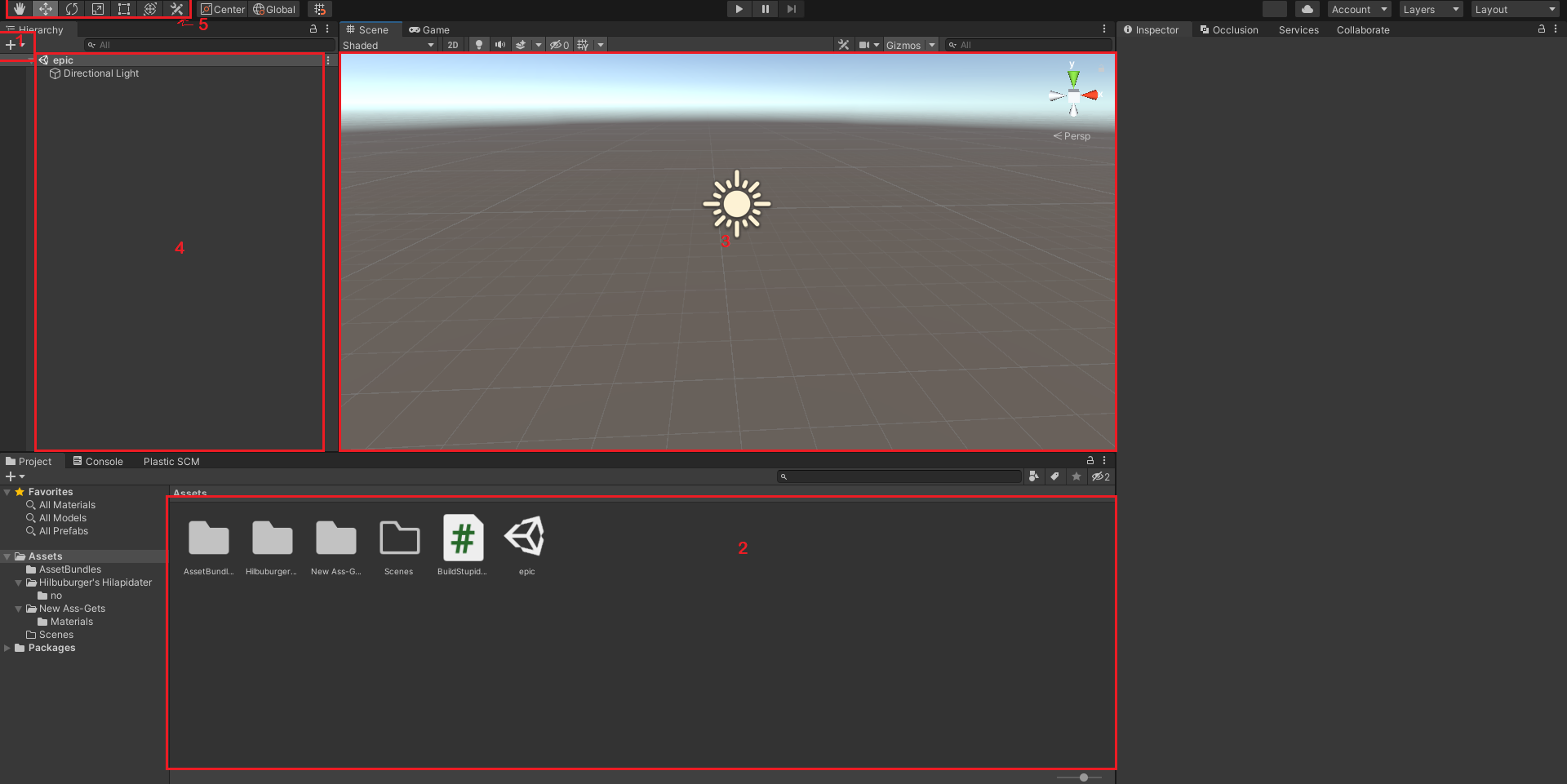Toggle scene lighting on or off
Viewport: 1567px width, 784px height.
pyautogui.click(x=479, y=45)
